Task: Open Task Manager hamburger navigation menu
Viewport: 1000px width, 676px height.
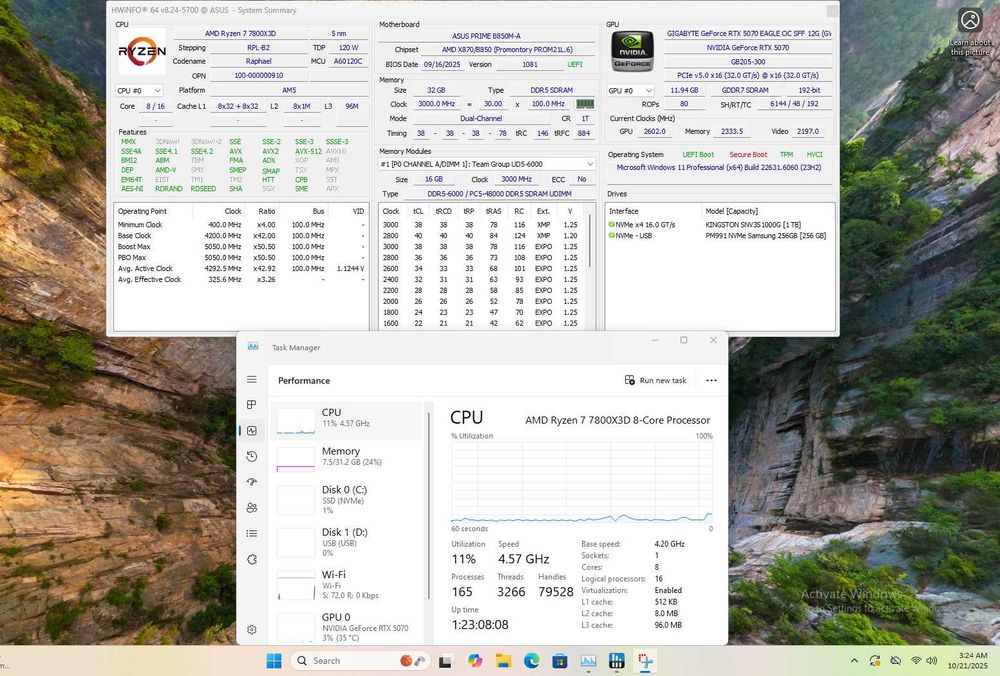Action: click(252, 380)
